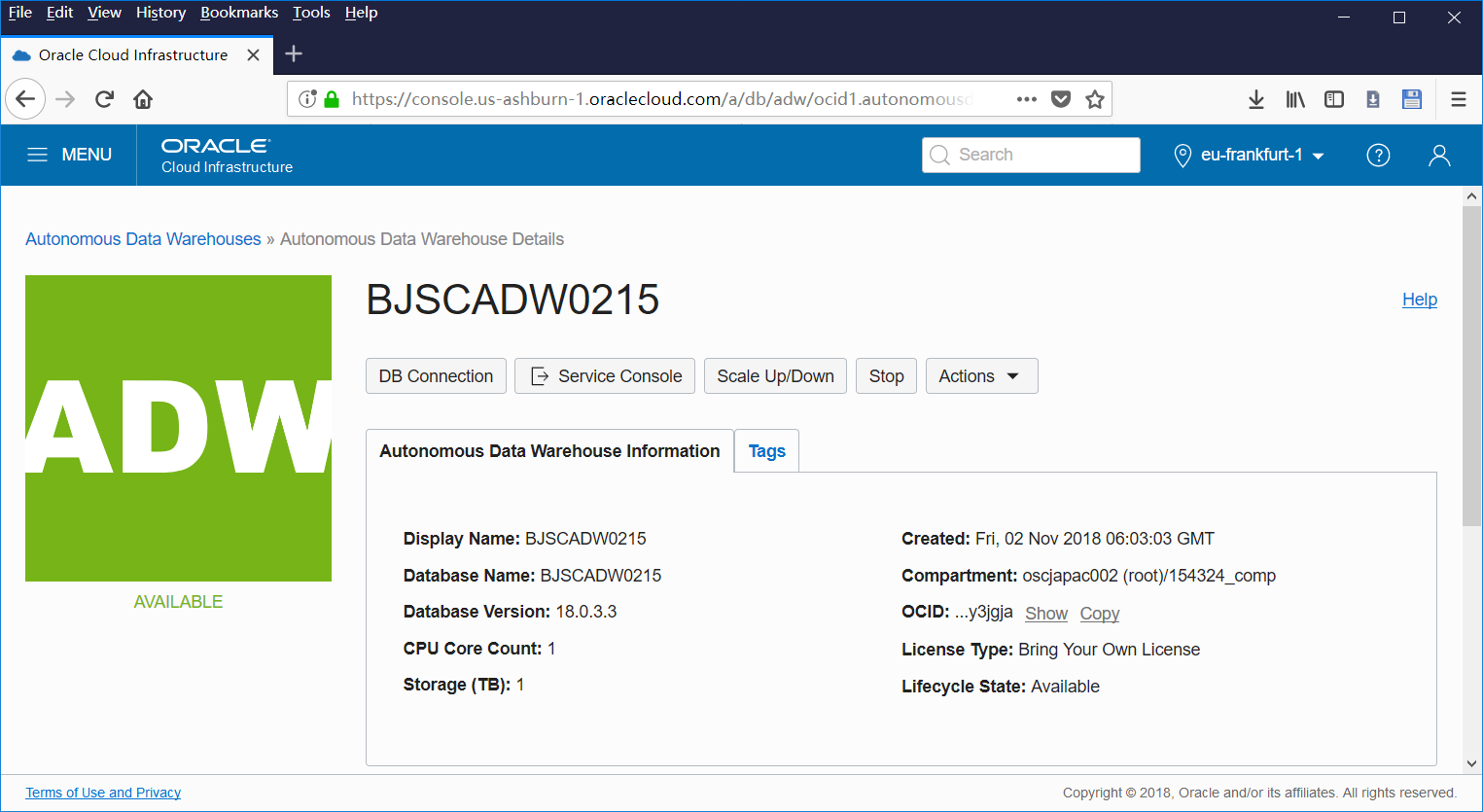Open the File menu

click(x=19, y=13)
